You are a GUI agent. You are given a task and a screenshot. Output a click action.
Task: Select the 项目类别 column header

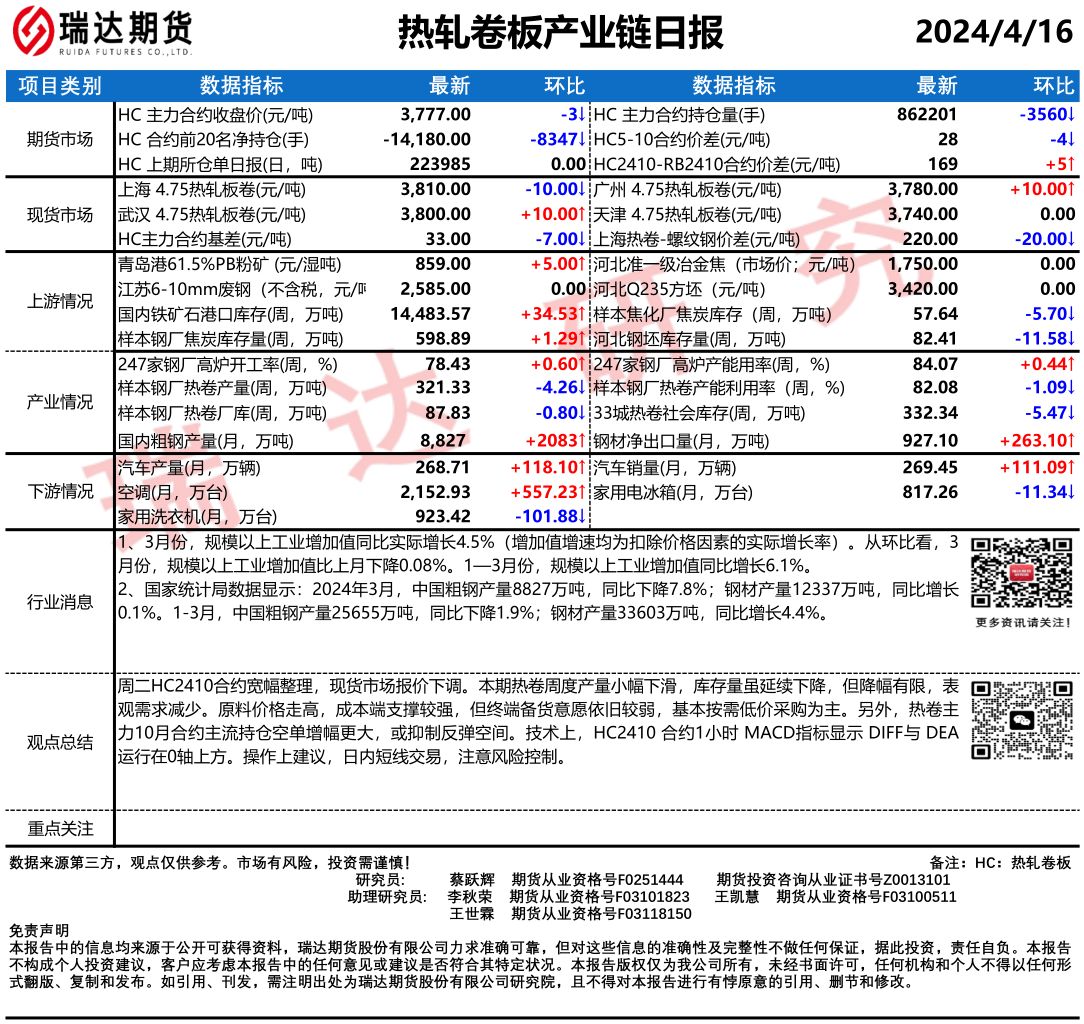[60, 86]
